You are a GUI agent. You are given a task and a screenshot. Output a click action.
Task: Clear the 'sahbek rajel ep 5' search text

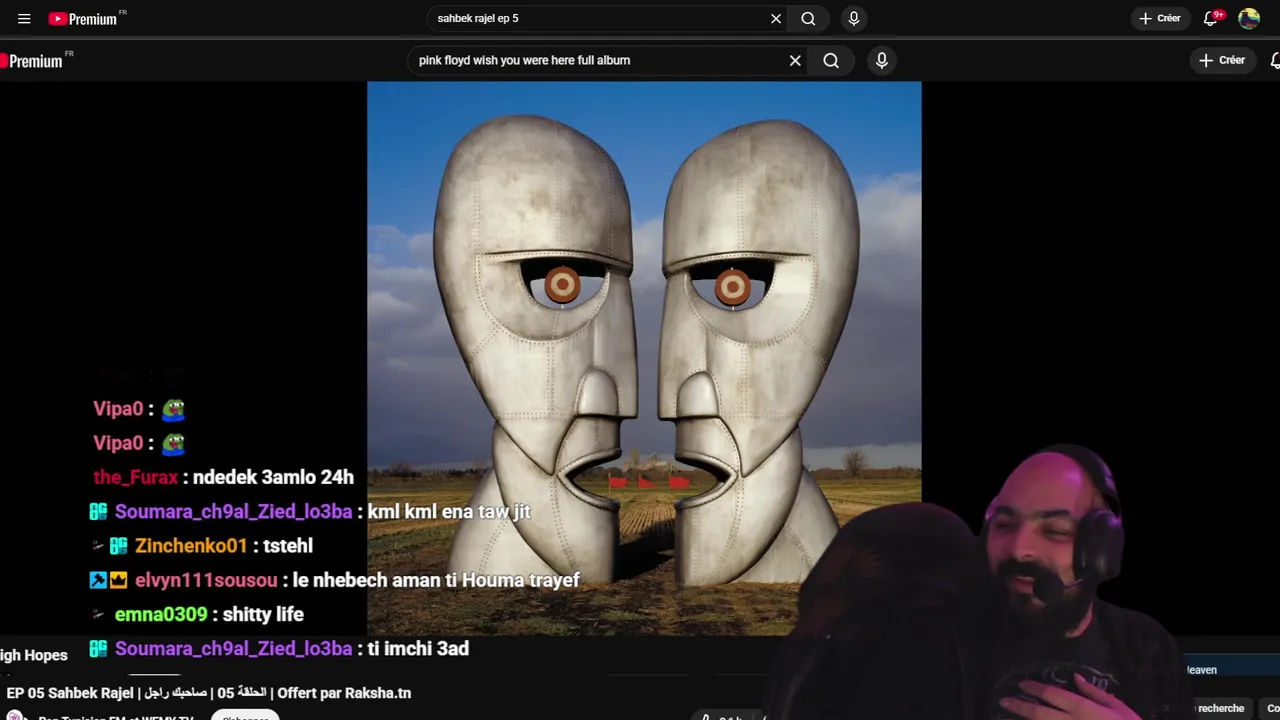(776, 18)
